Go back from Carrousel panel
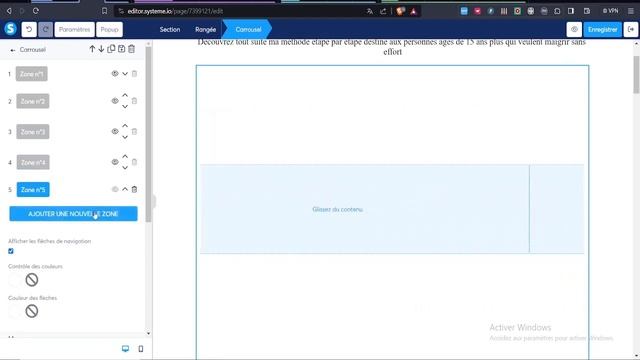This screenshot has height=360, width=640. tap(13, 50)
